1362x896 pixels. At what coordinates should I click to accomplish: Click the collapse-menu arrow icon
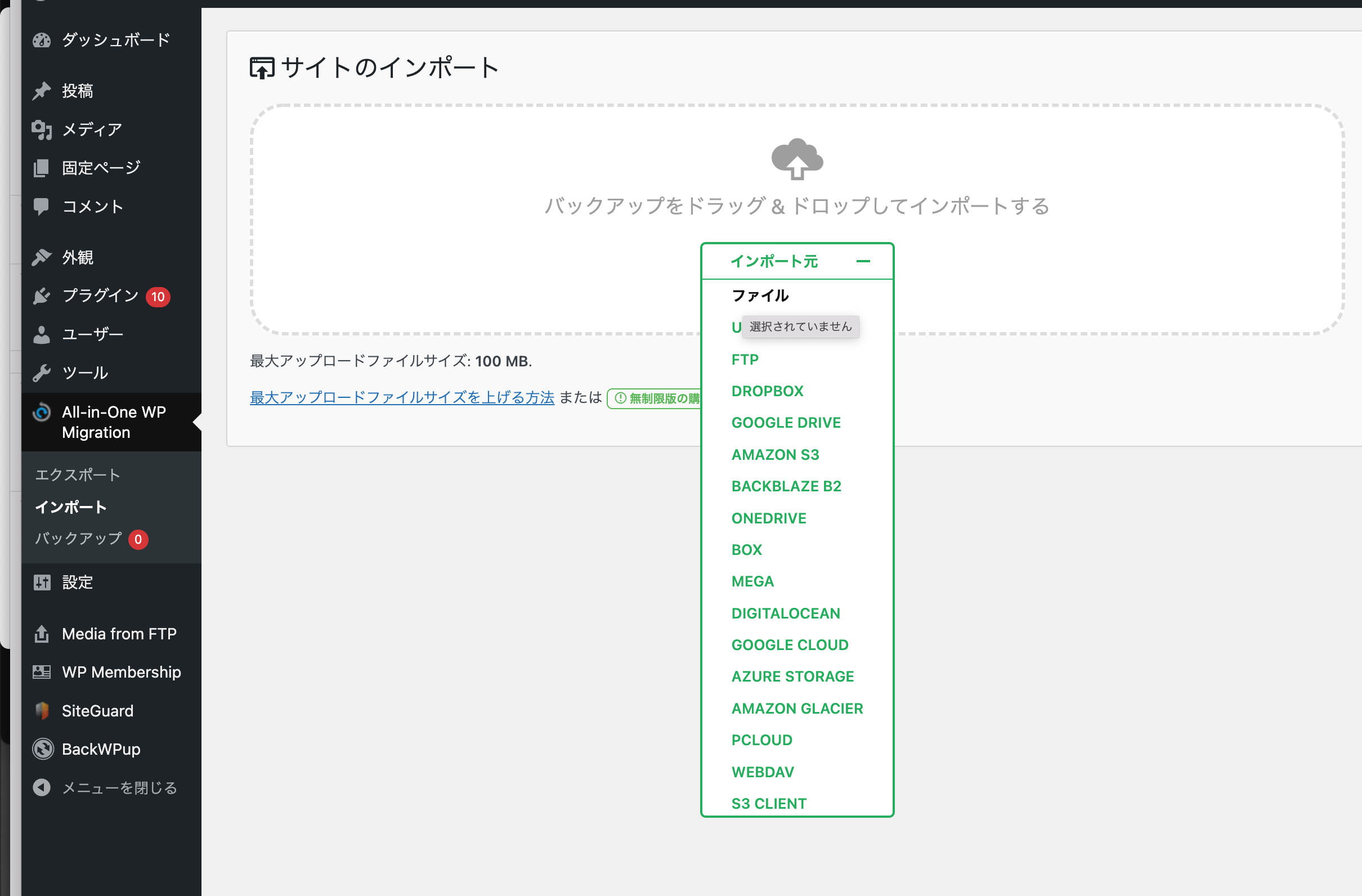tap(42, 787)
